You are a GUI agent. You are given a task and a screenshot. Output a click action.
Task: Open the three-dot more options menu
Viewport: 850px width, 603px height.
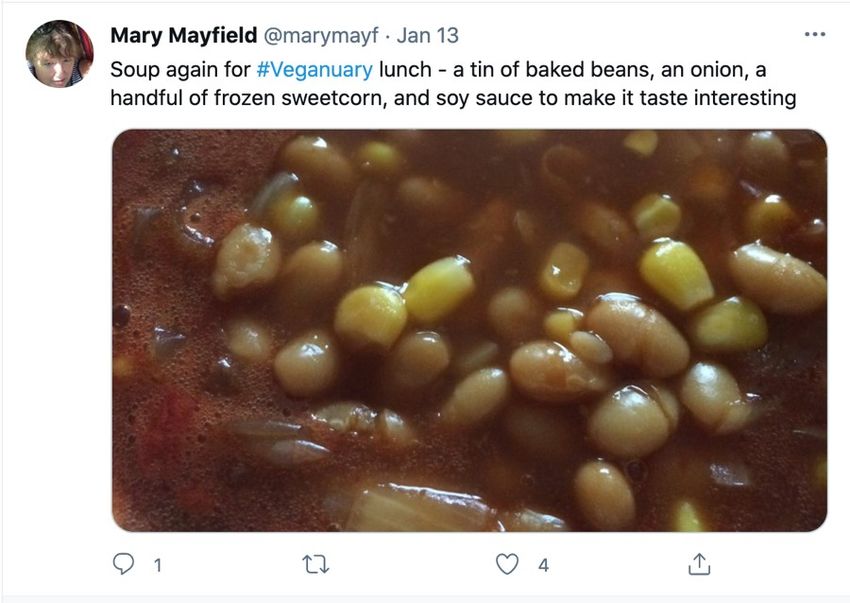tap(815, 34)
